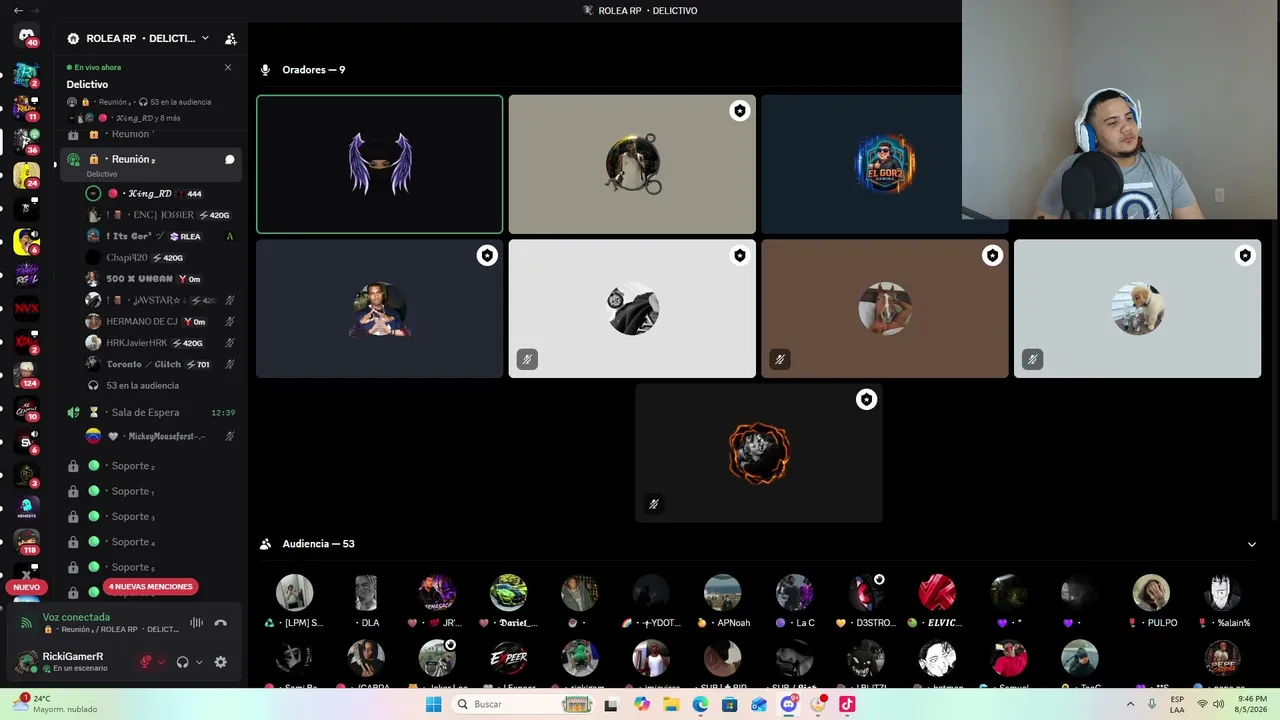Click inside the taskbar Buscar search box

pos(522,704)
